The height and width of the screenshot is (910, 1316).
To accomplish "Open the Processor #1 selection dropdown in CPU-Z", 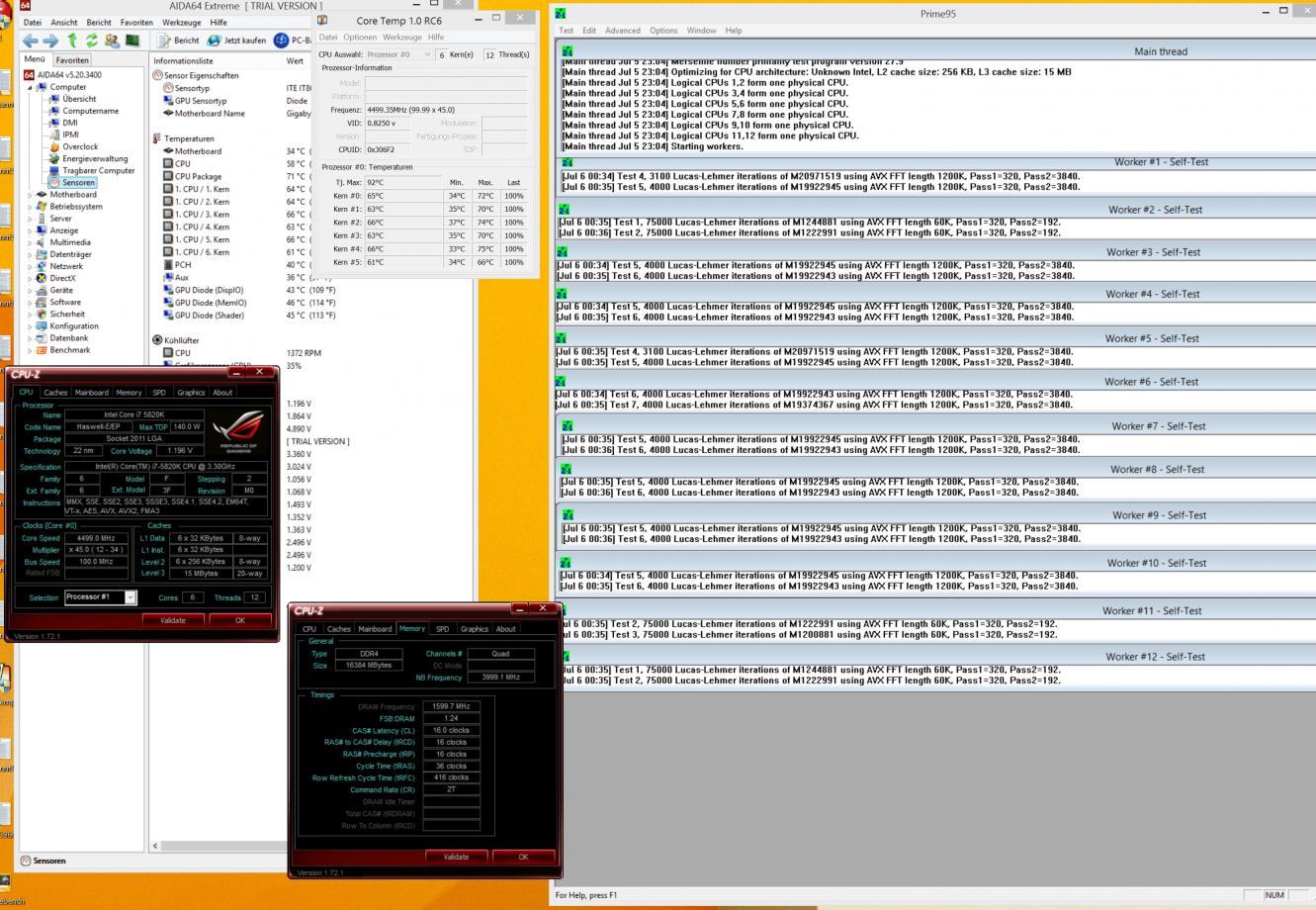I will click(131, 597).
